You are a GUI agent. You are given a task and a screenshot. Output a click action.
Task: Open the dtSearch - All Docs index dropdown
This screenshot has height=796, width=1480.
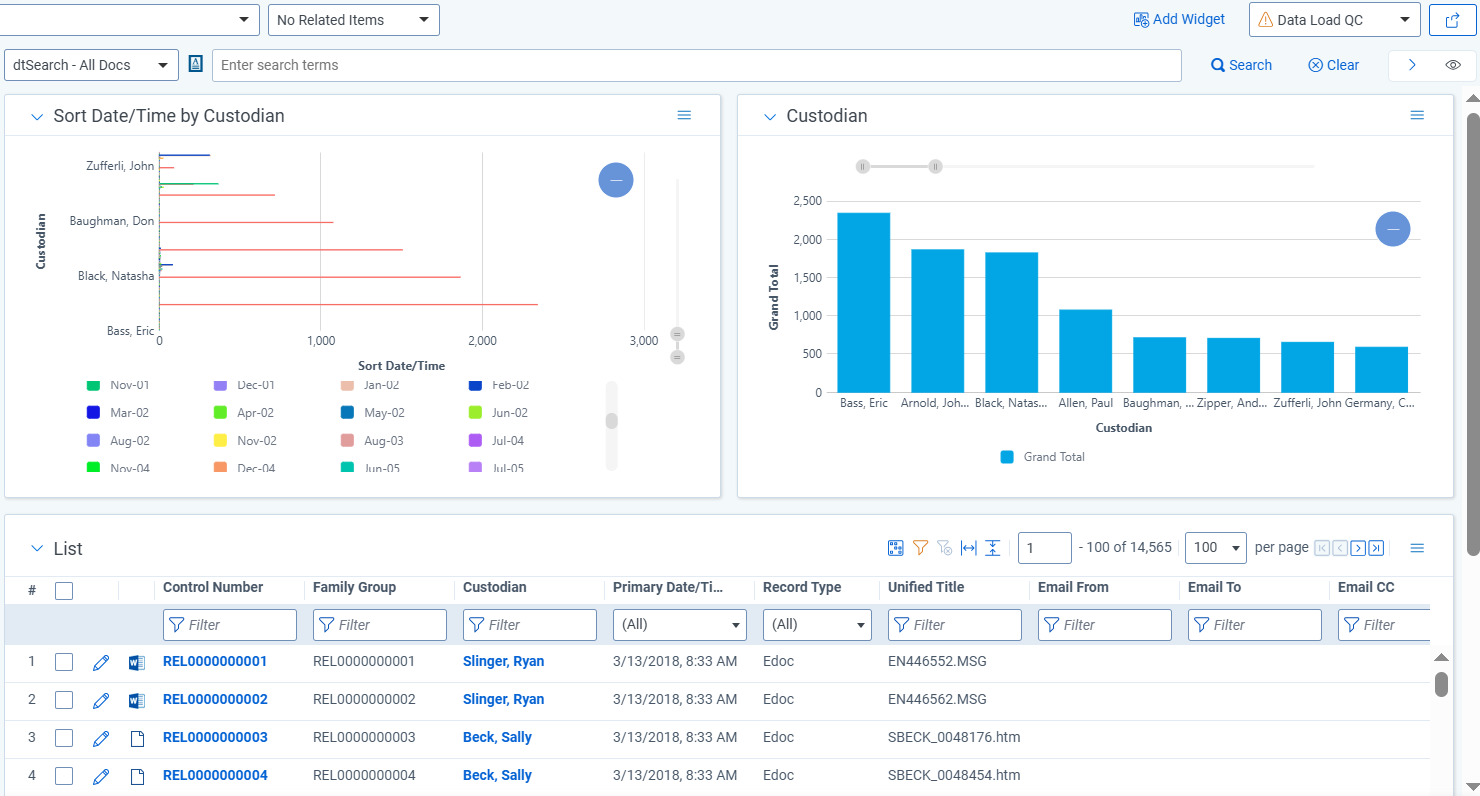(x=92, y=65)
